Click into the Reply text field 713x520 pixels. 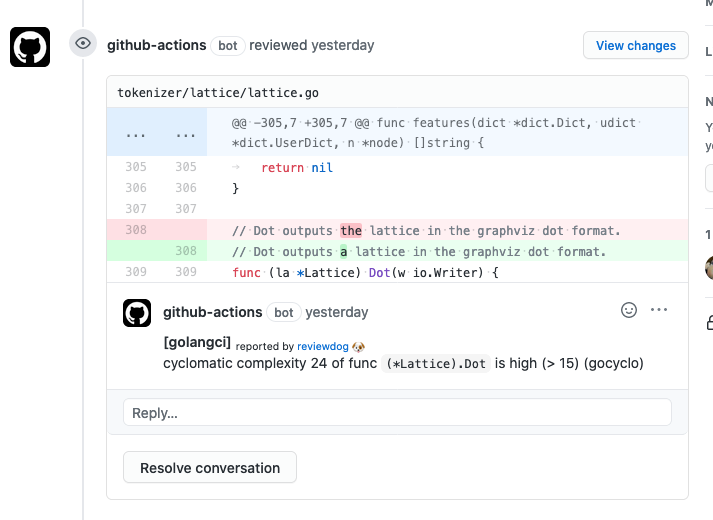[397, 412]
